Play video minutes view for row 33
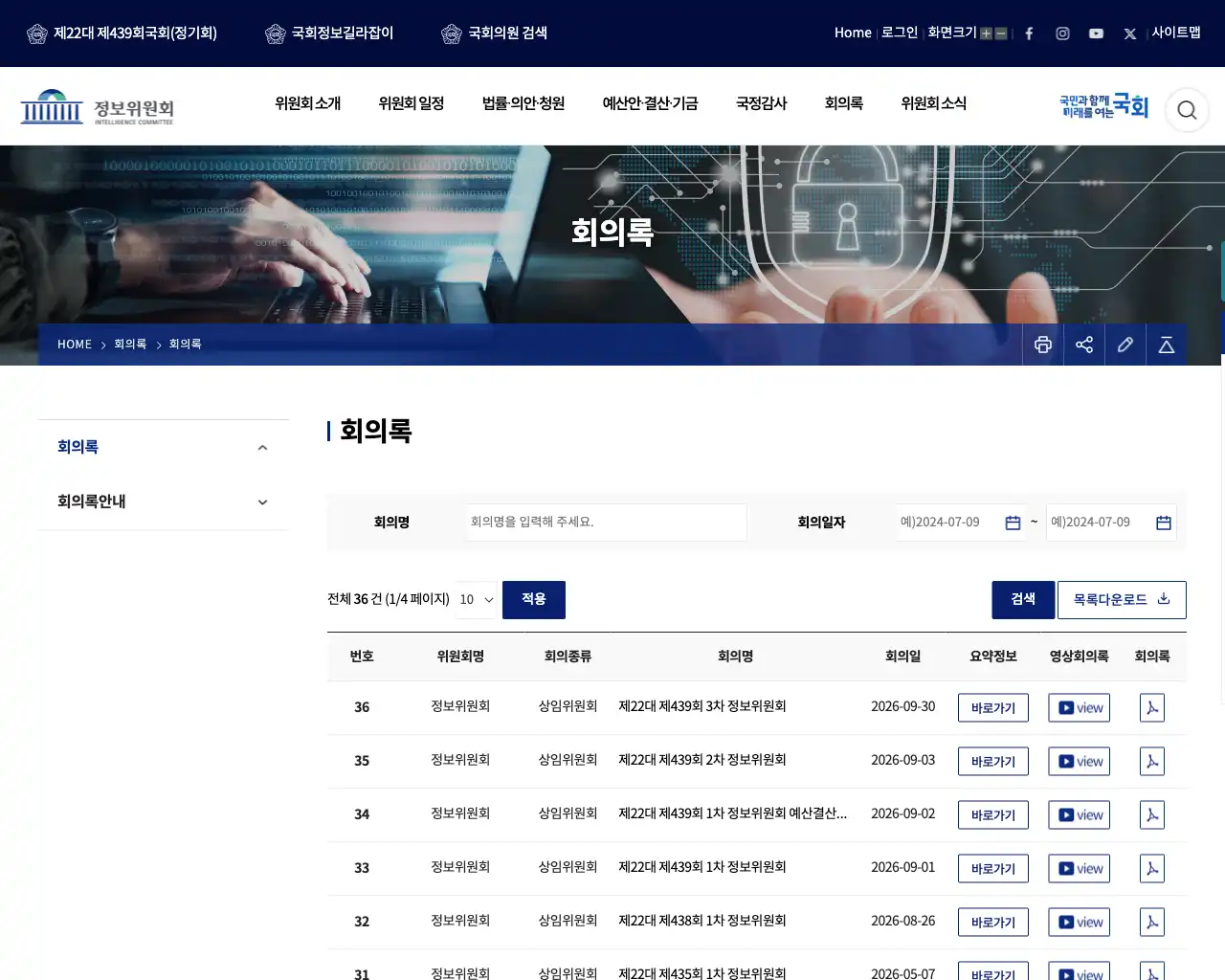 pyautogui.click(x=1079, y=869)
